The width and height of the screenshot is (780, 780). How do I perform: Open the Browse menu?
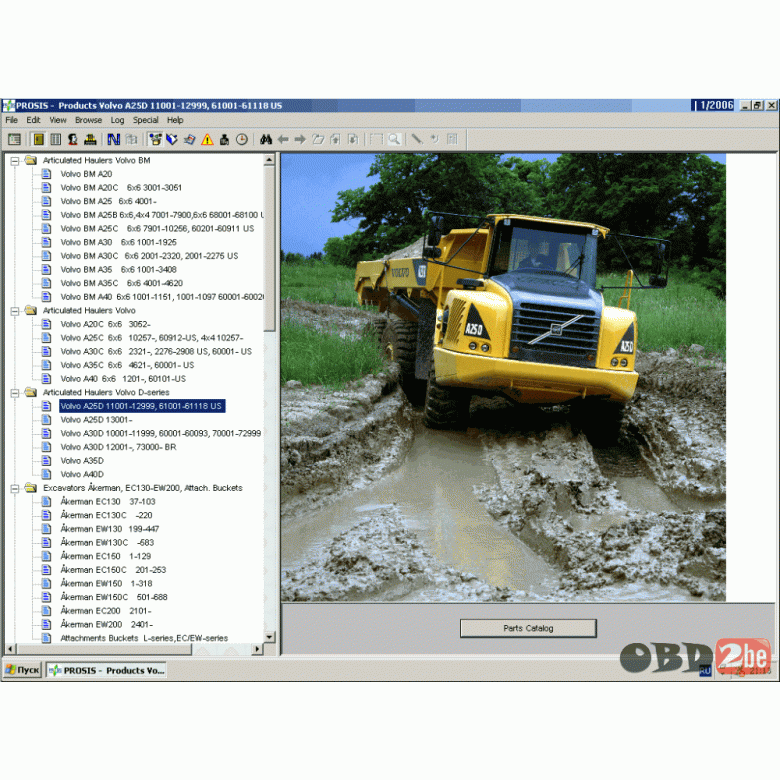pos(89,120)
